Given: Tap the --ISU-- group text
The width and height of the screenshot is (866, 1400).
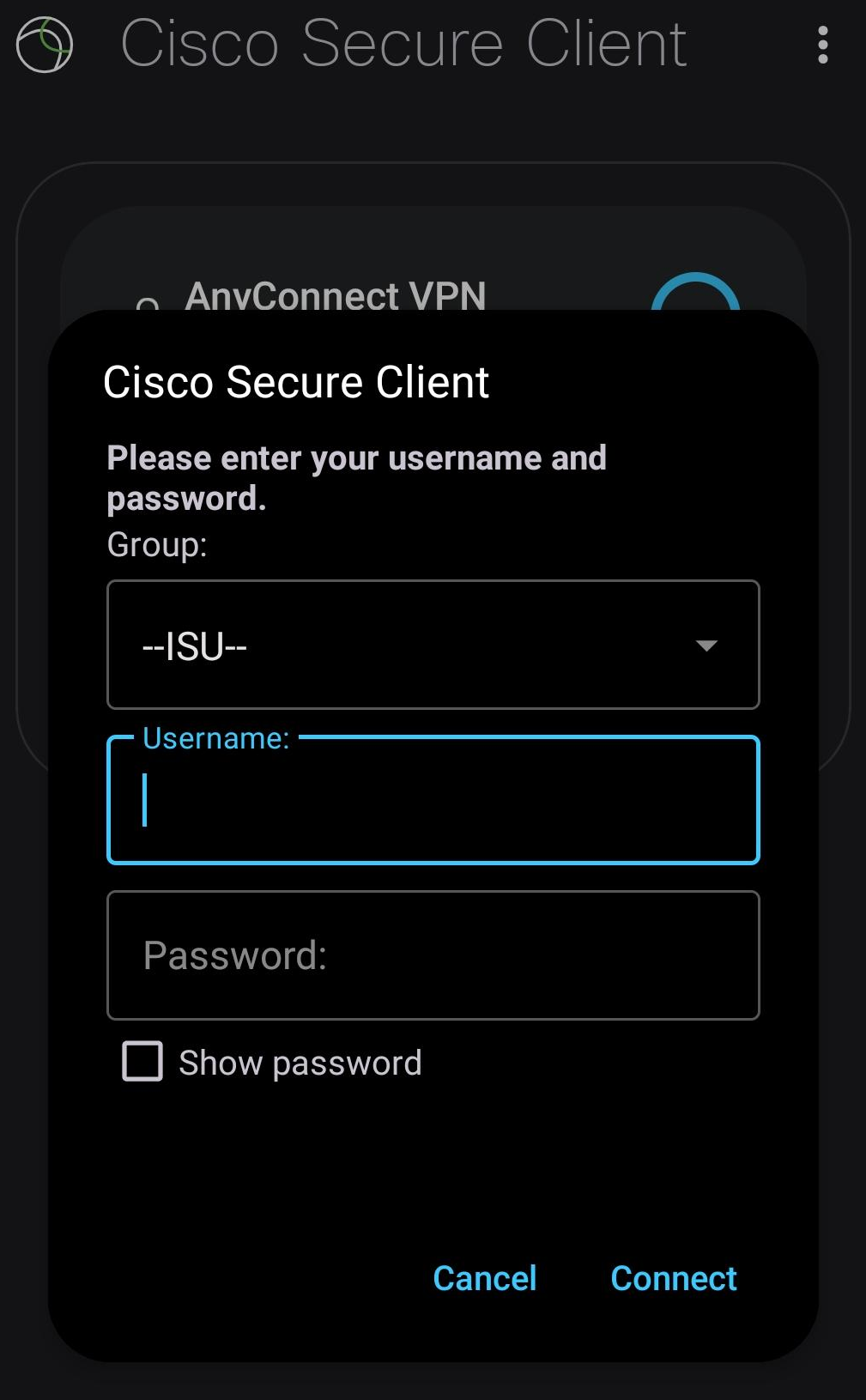Looking at the screenshot, I should [193, 645].
